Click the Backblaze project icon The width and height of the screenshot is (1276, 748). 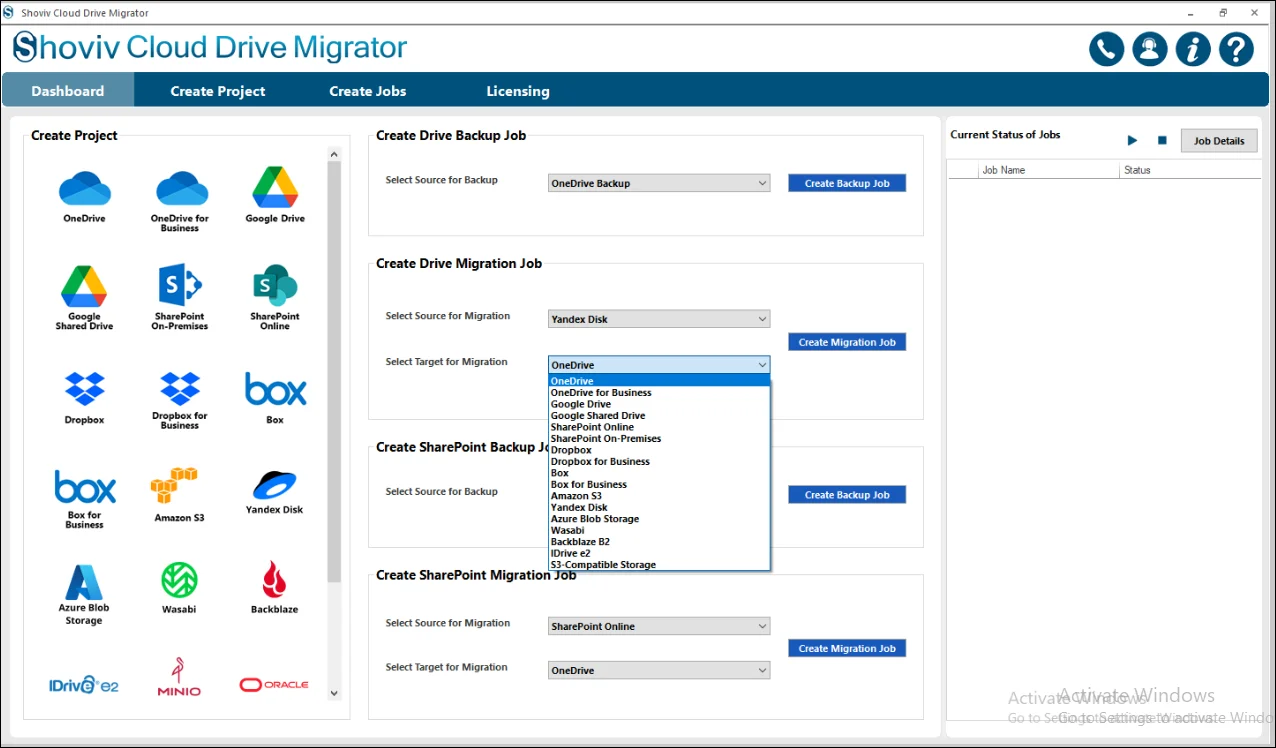[x=275, y=588]
